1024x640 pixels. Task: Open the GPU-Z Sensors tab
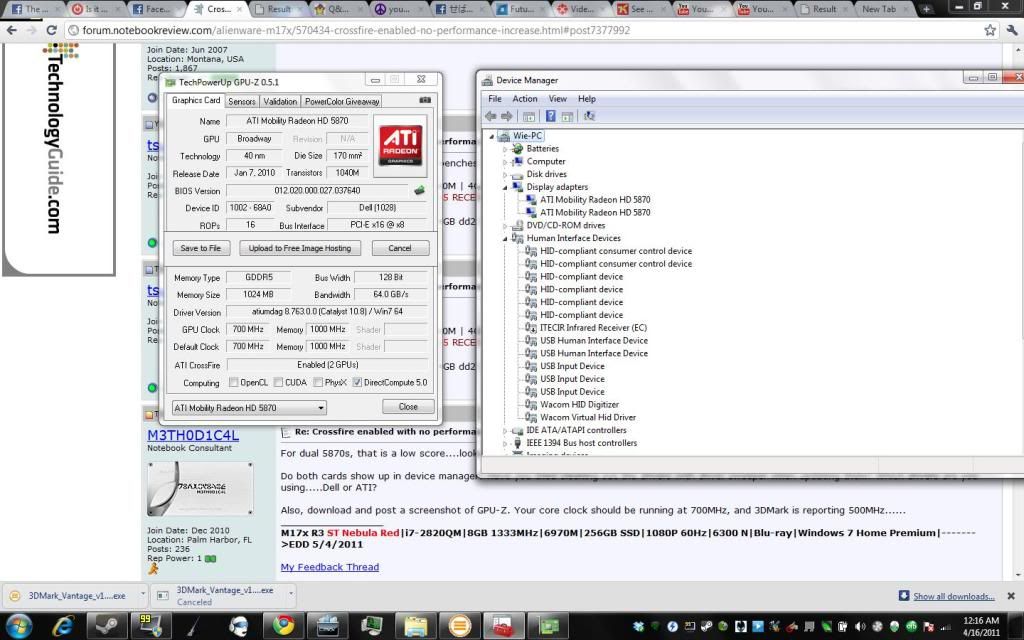tap(242, 102)
